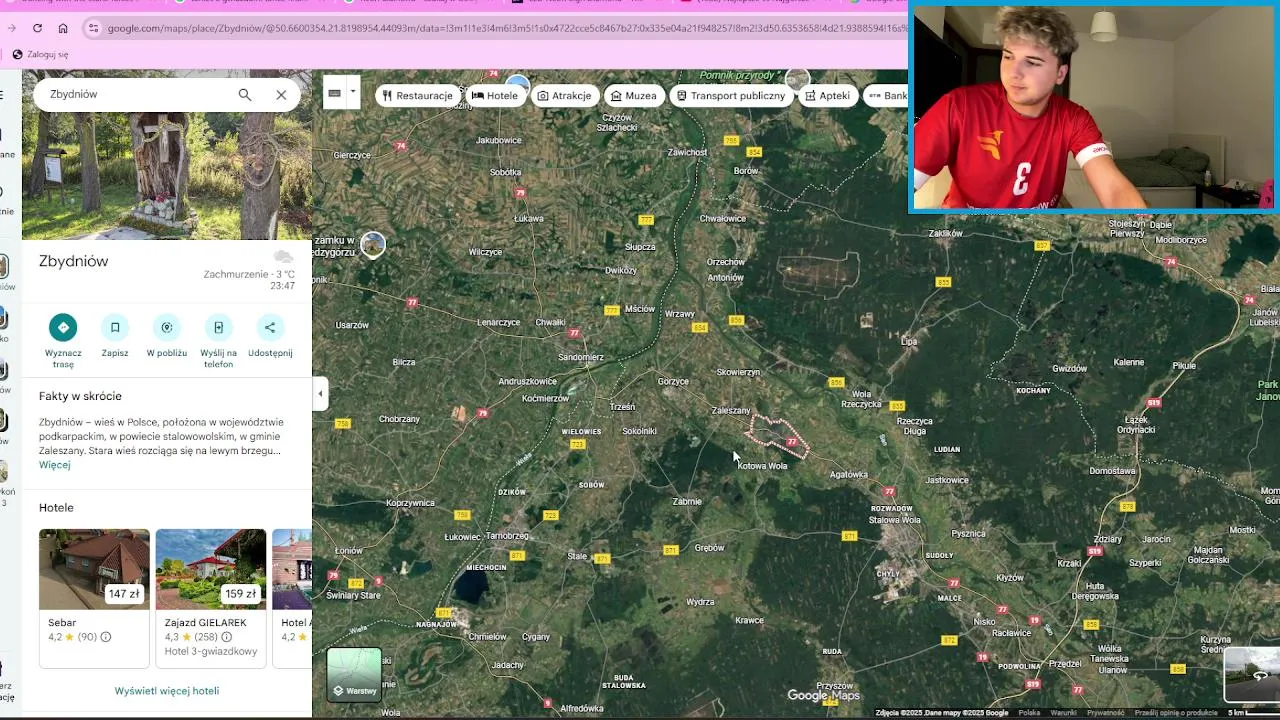Expand description with Więcej link
1280x720 pixels.
point(54,465)
